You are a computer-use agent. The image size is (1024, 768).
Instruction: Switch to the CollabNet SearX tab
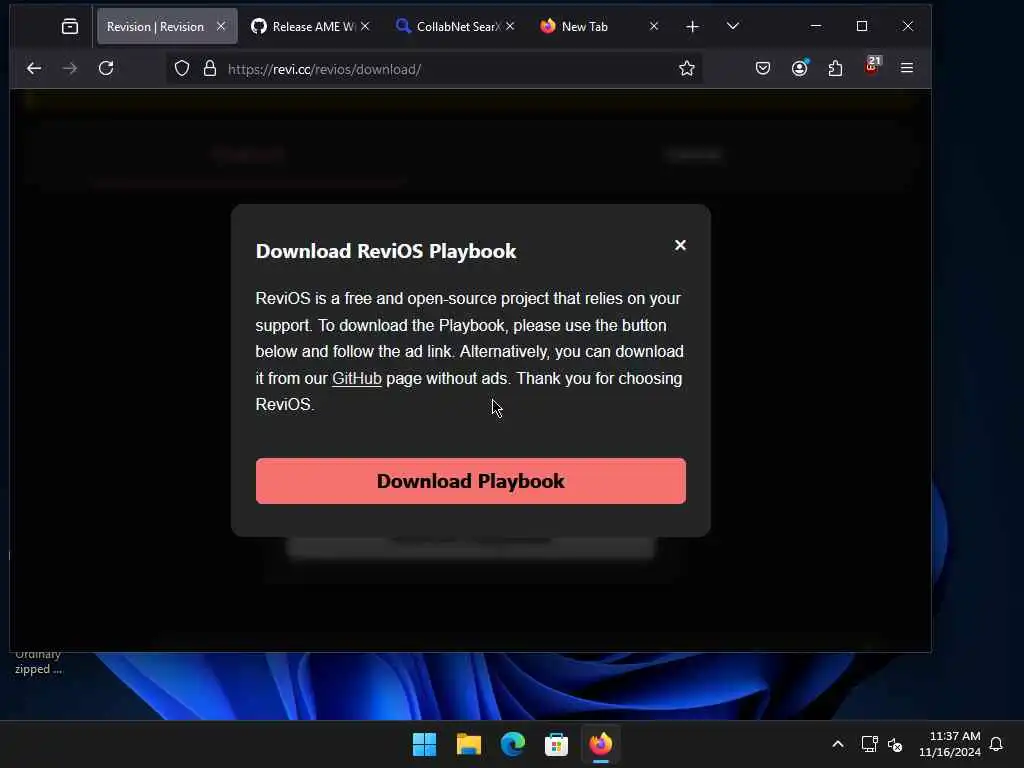tap(456, 26)
